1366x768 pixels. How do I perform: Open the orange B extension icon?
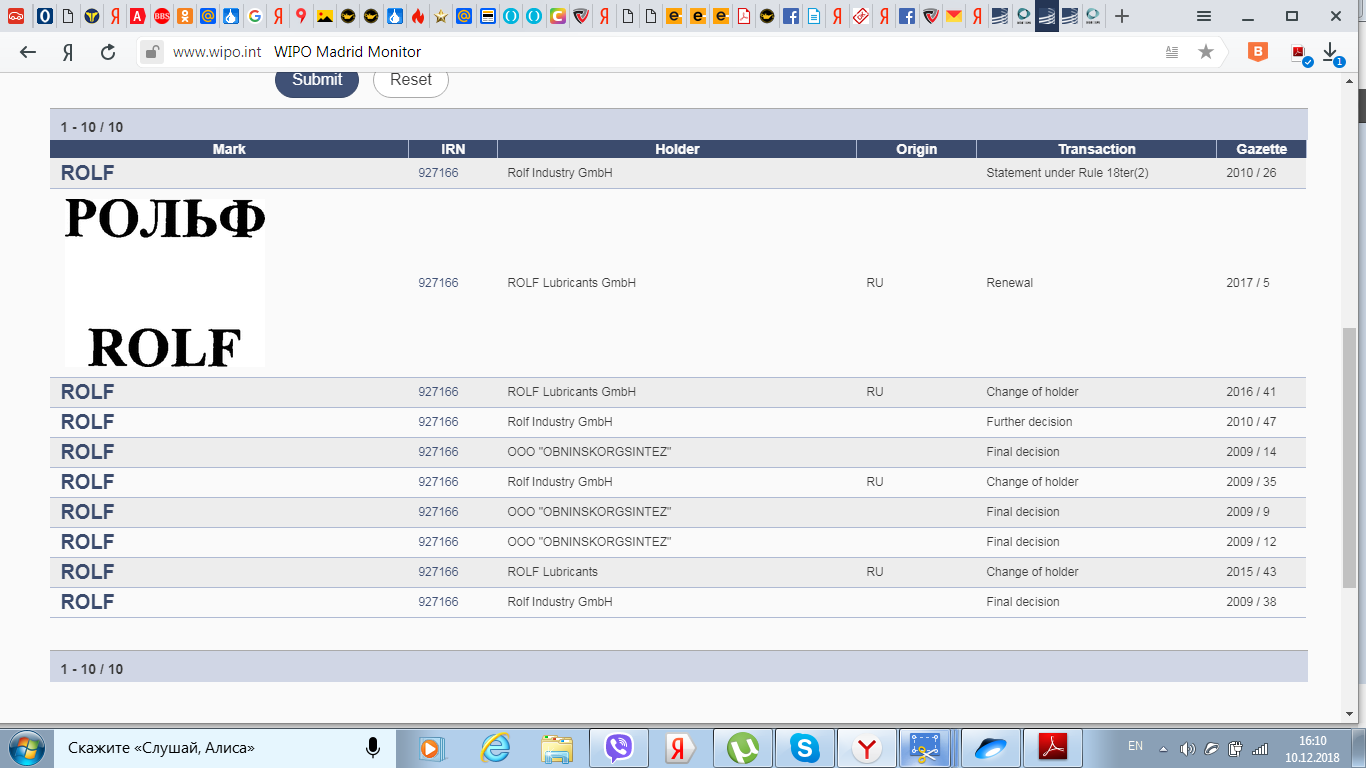point(1258,52)
